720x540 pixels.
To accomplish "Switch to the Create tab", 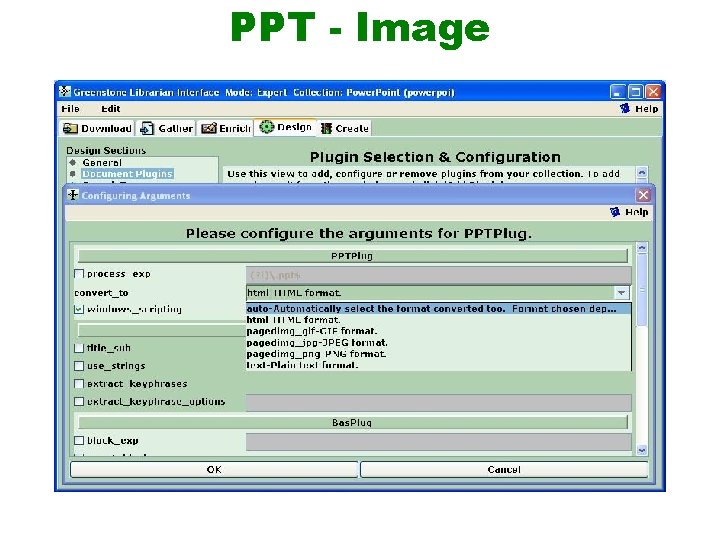I will click(x=344, y=129).
